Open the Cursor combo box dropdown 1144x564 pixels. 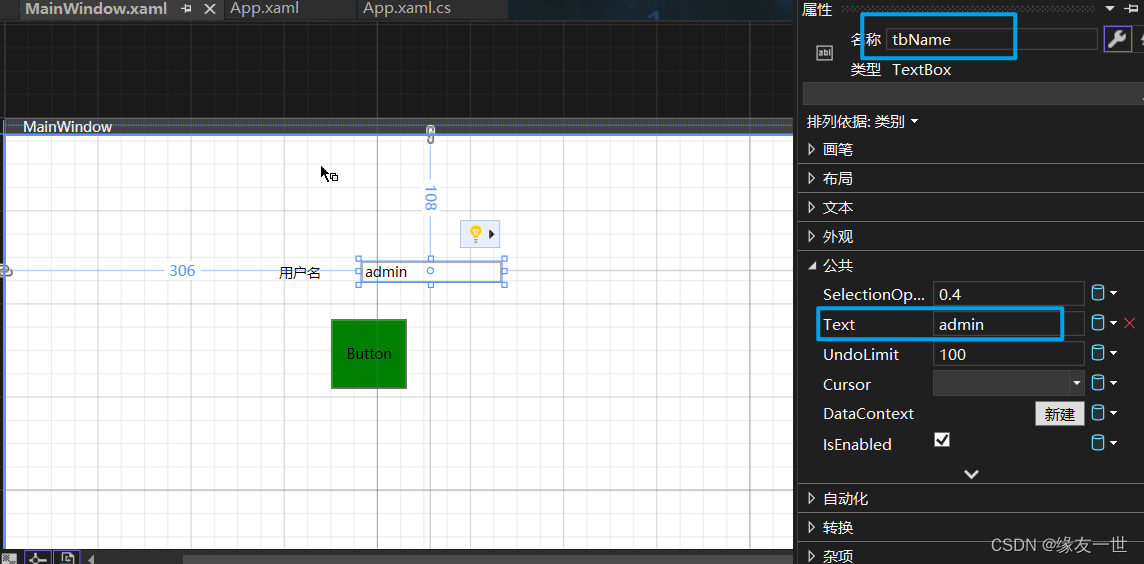[1077, 383]
